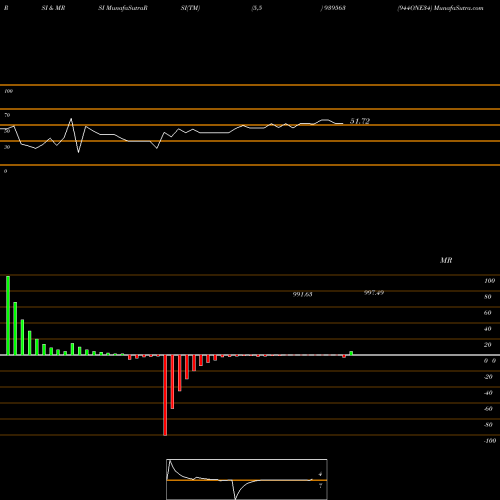
Task: Click the longest red bar reaching -100
Action: click(165, 395)
